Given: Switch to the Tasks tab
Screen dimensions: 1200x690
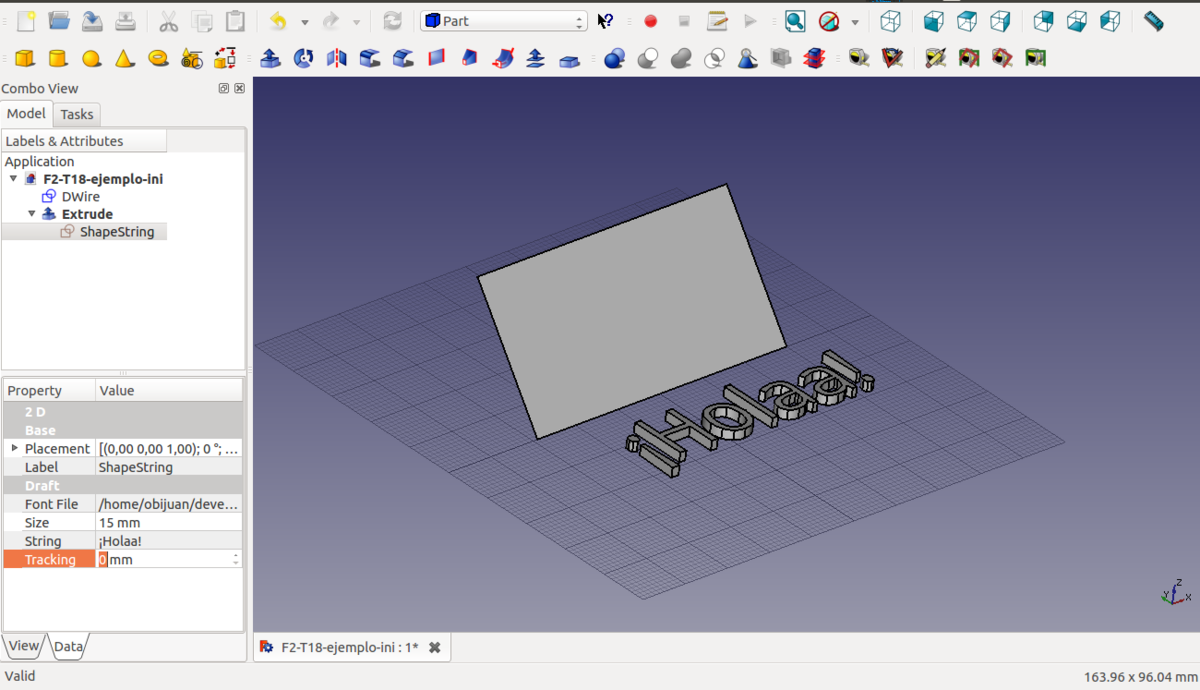Looking at the screenshot, I should pos(76,114).
